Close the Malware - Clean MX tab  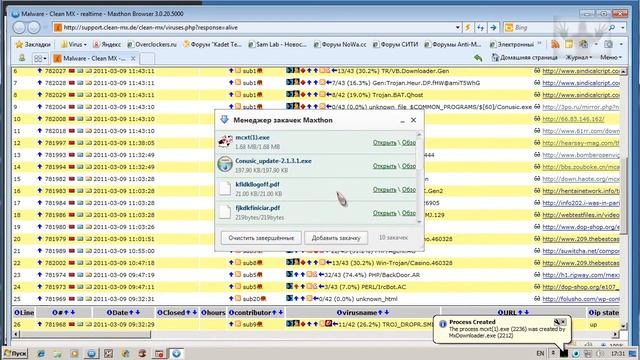click(133, 58)
